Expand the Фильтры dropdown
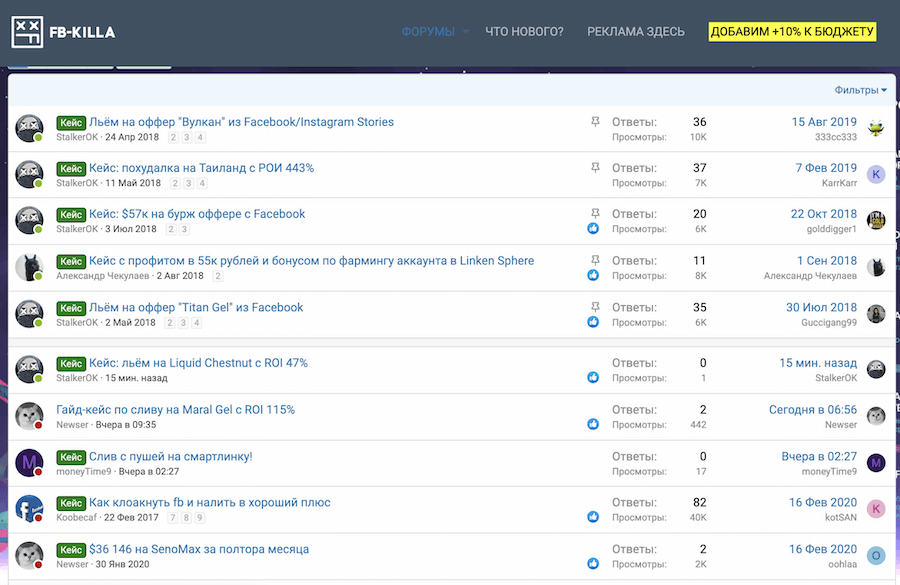 tap(860, 90)
